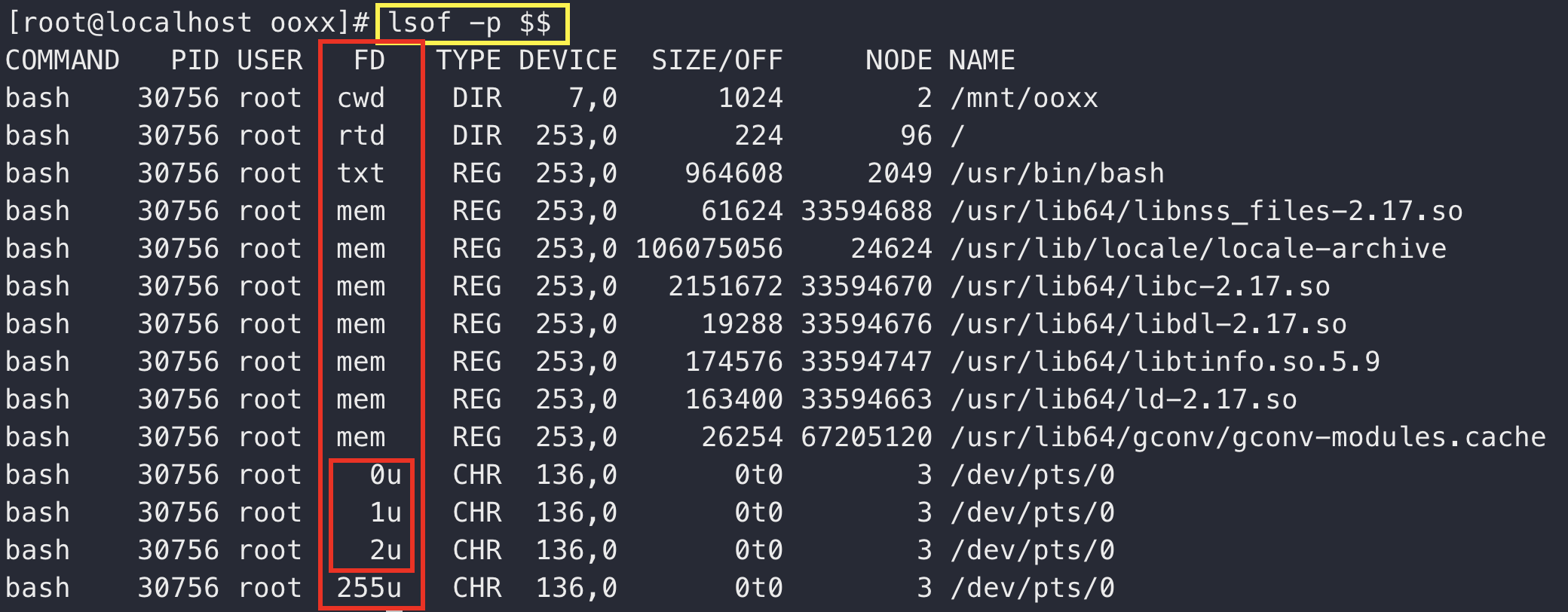Click the path "/usr/lib64/libnss_files-2.17.so"
The image size is (1568, 612).
click(1206, 211)
